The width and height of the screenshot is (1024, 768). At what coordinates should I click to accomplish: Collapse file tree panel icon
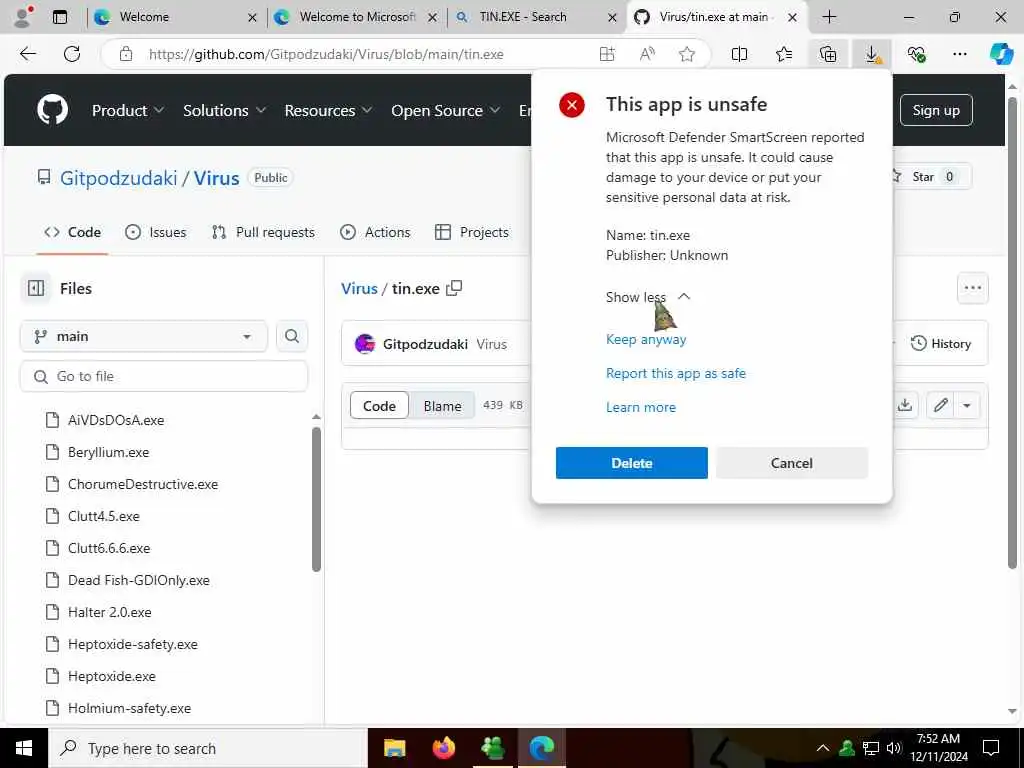[x=36, y=288]
